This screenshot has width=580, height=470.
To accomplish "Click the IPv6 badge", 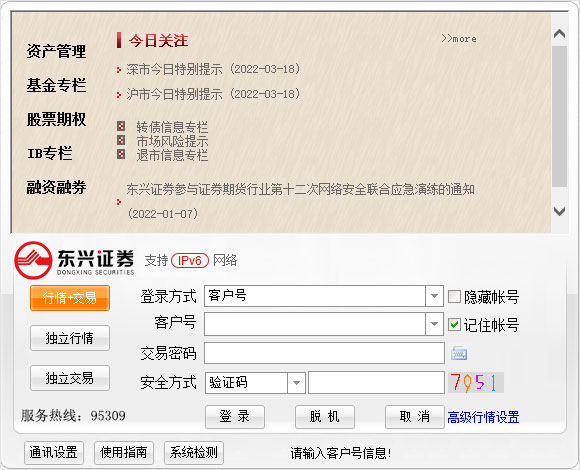I will pyautogui.click(x=190, y=261).
